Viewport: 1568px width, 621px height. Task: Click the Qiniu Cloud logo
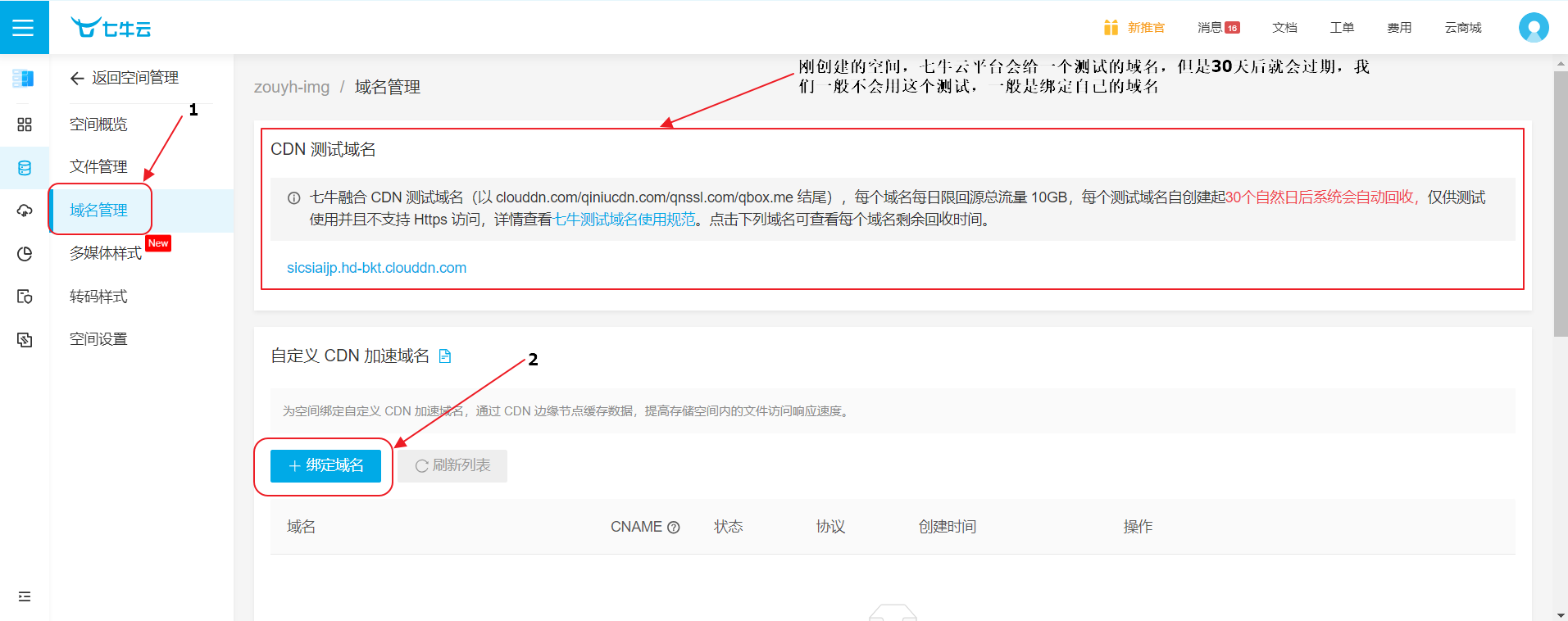[111, 28]
